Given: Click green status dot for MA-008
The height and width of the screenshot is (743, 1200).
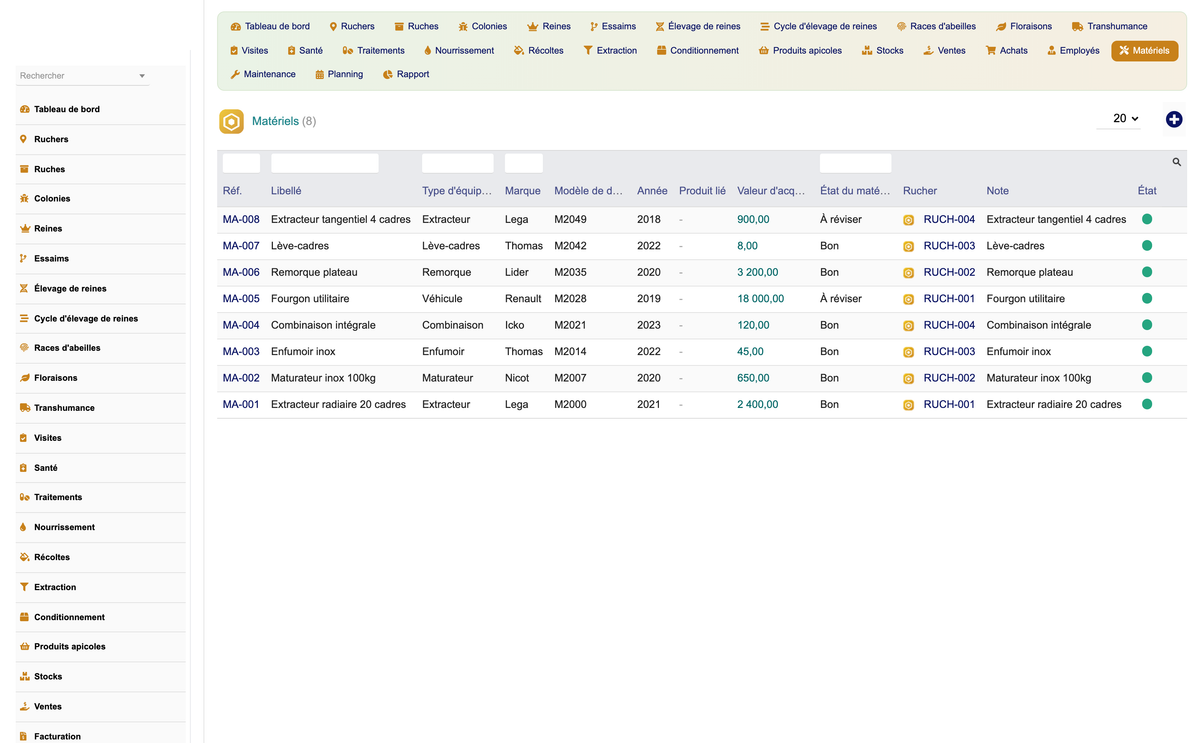Looking at the screenshot, I should point(1147,219).
